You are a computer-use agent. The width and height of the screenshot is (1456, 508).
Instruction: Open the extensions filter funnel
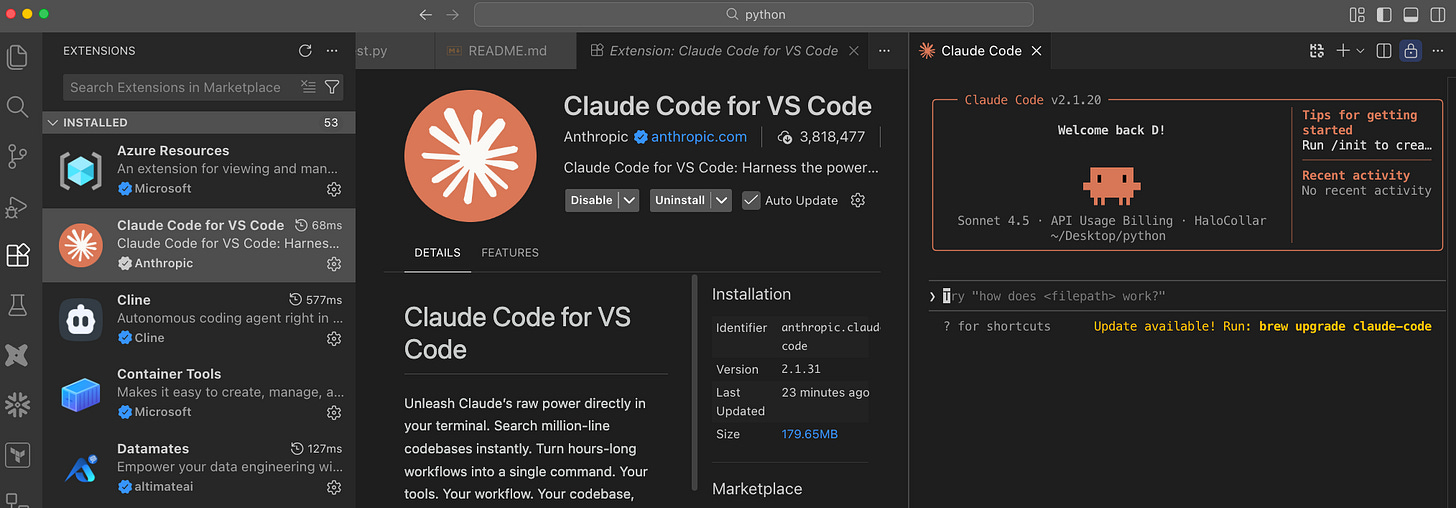pyautogui.click(x=332, y=87)
